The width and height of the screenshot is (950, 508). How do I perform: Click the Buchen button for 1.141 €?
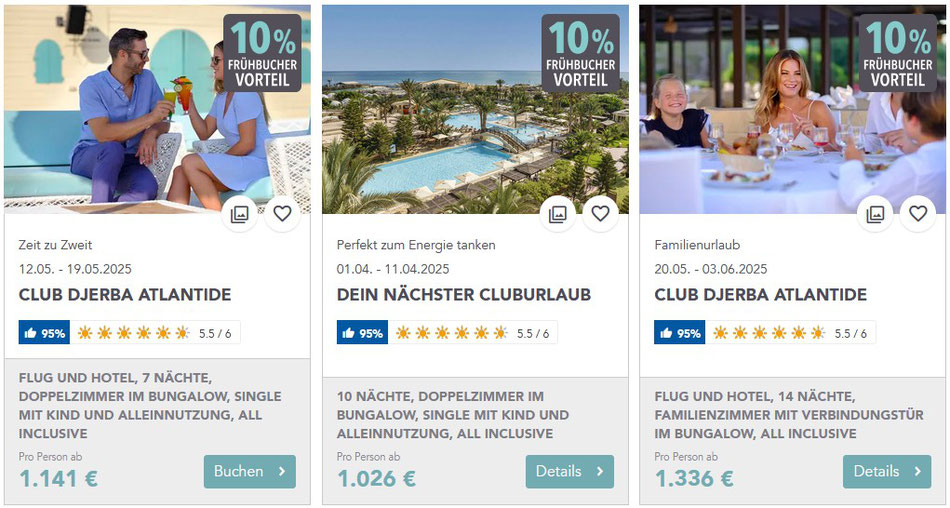[250, 472]
